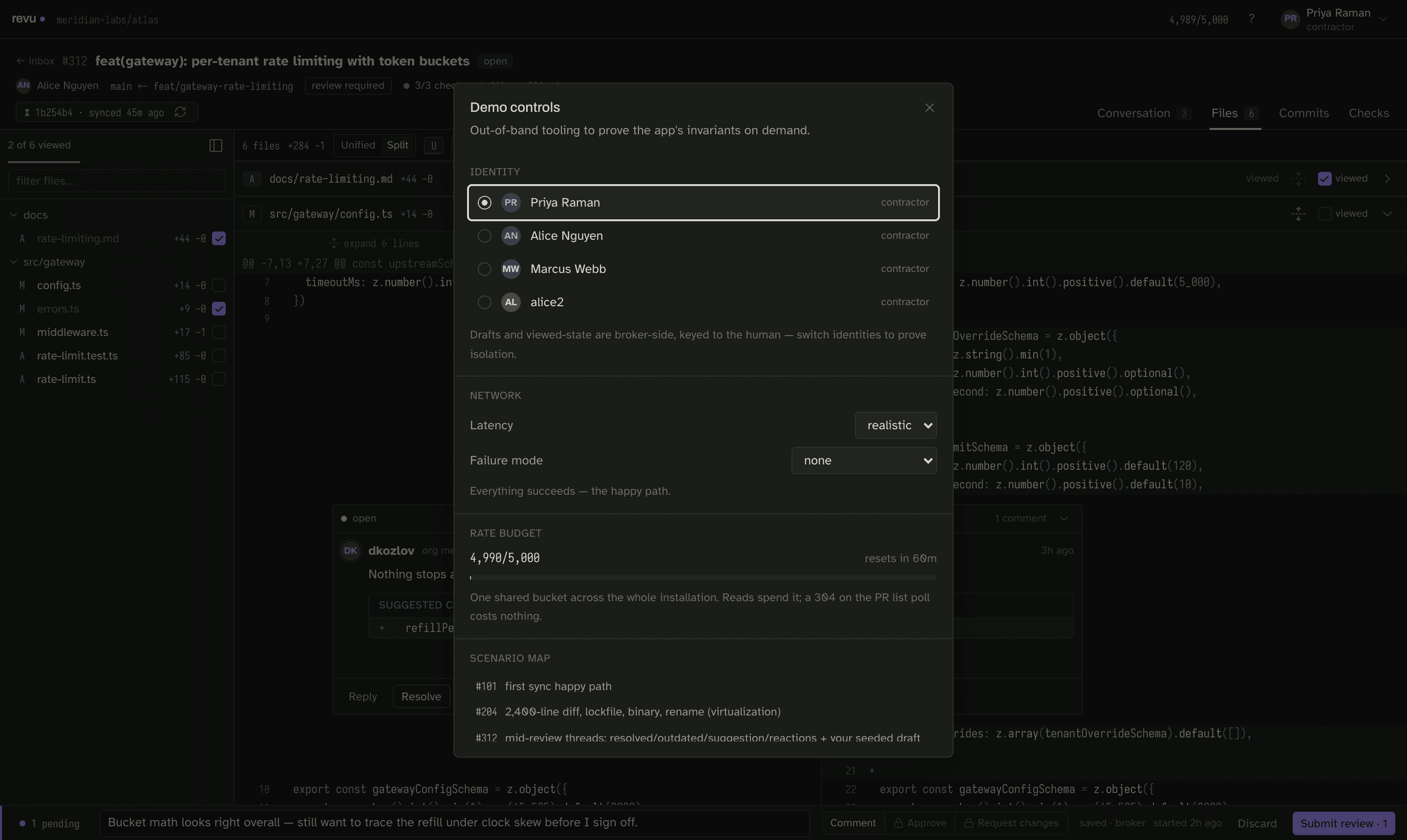The image size is (1407, 840).
Task: Close the Demo controls dialog
Action: click(929, 107)
